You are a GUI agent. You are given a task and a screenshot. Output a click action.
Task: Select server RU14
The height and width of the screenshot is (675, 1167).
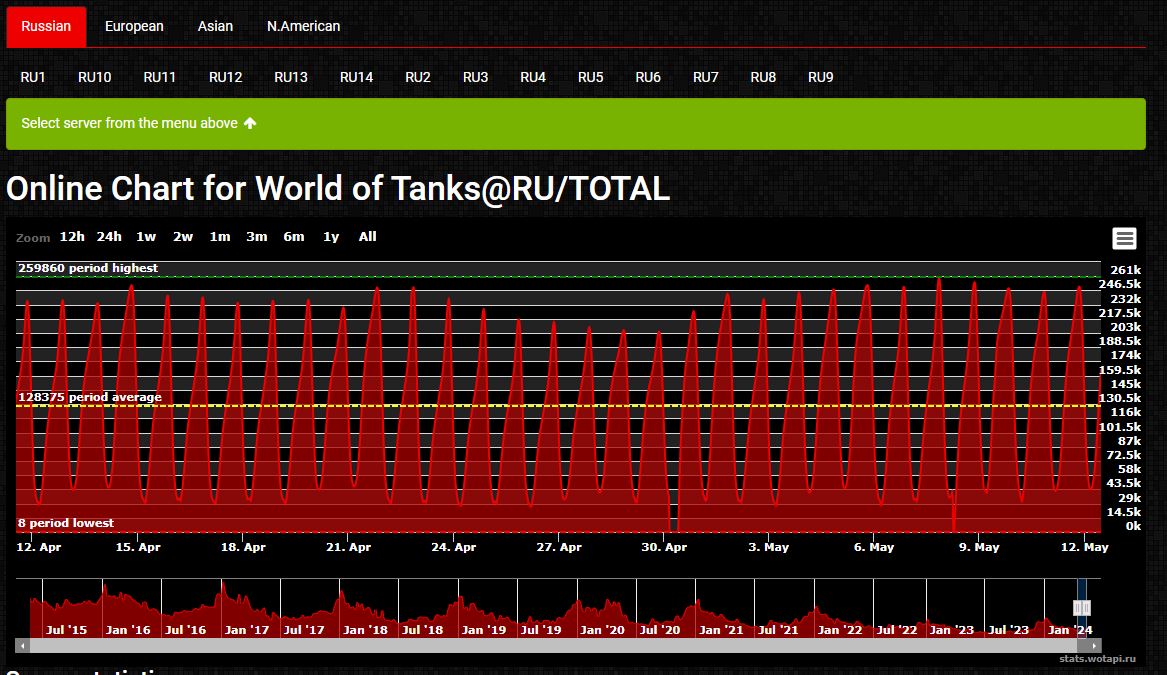(356, 77)
